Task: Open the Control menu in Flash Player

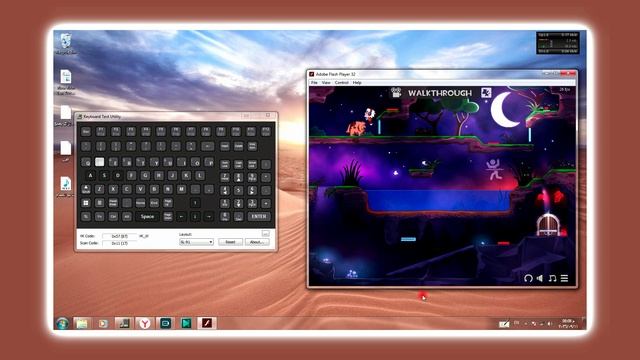Action: click(x=342, y=82)
